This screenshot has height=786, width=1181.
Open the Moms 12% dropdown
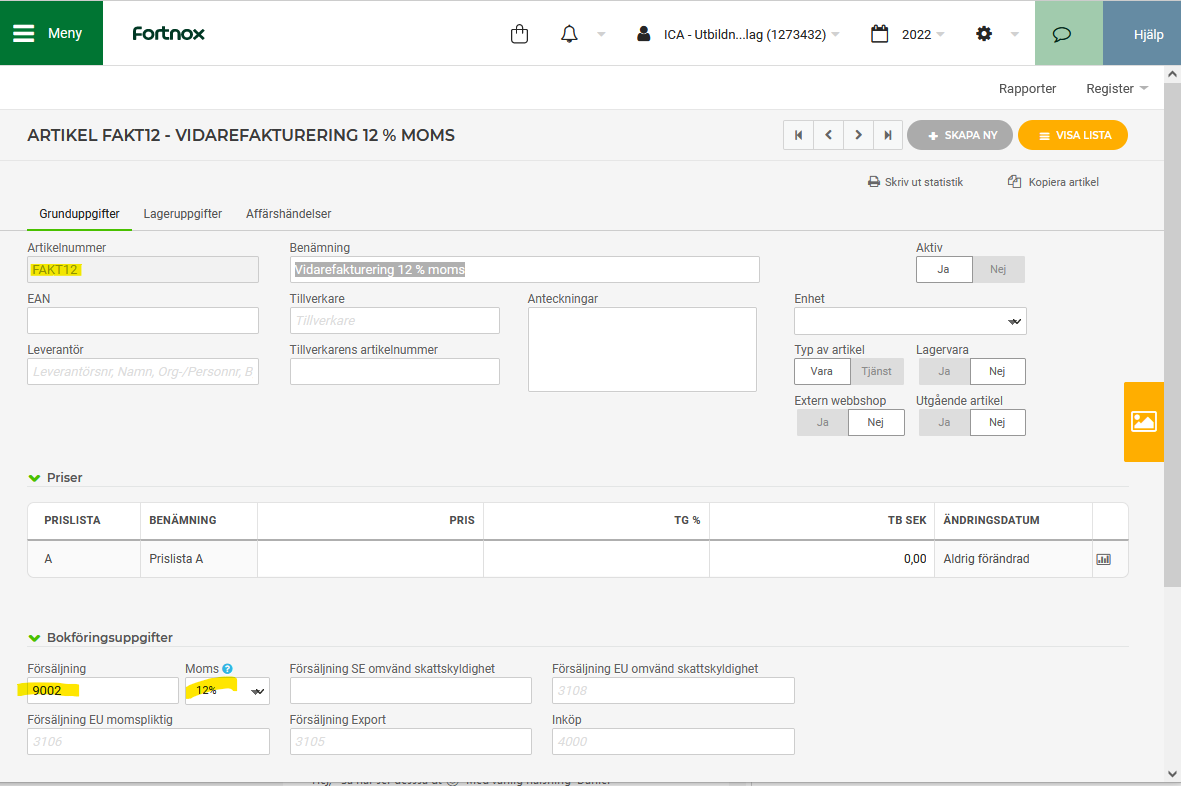[227, 690]
